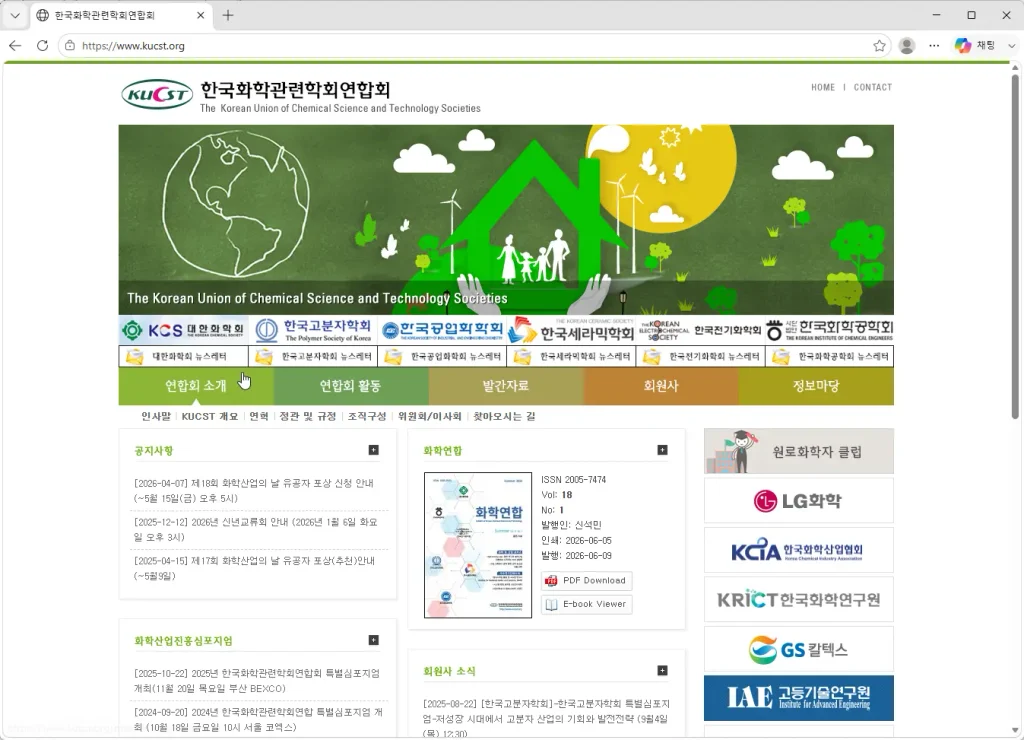The width and height of the screenshot is (1024, 740).
Task: Open the 인사말 submenu item
Action: 156,416
